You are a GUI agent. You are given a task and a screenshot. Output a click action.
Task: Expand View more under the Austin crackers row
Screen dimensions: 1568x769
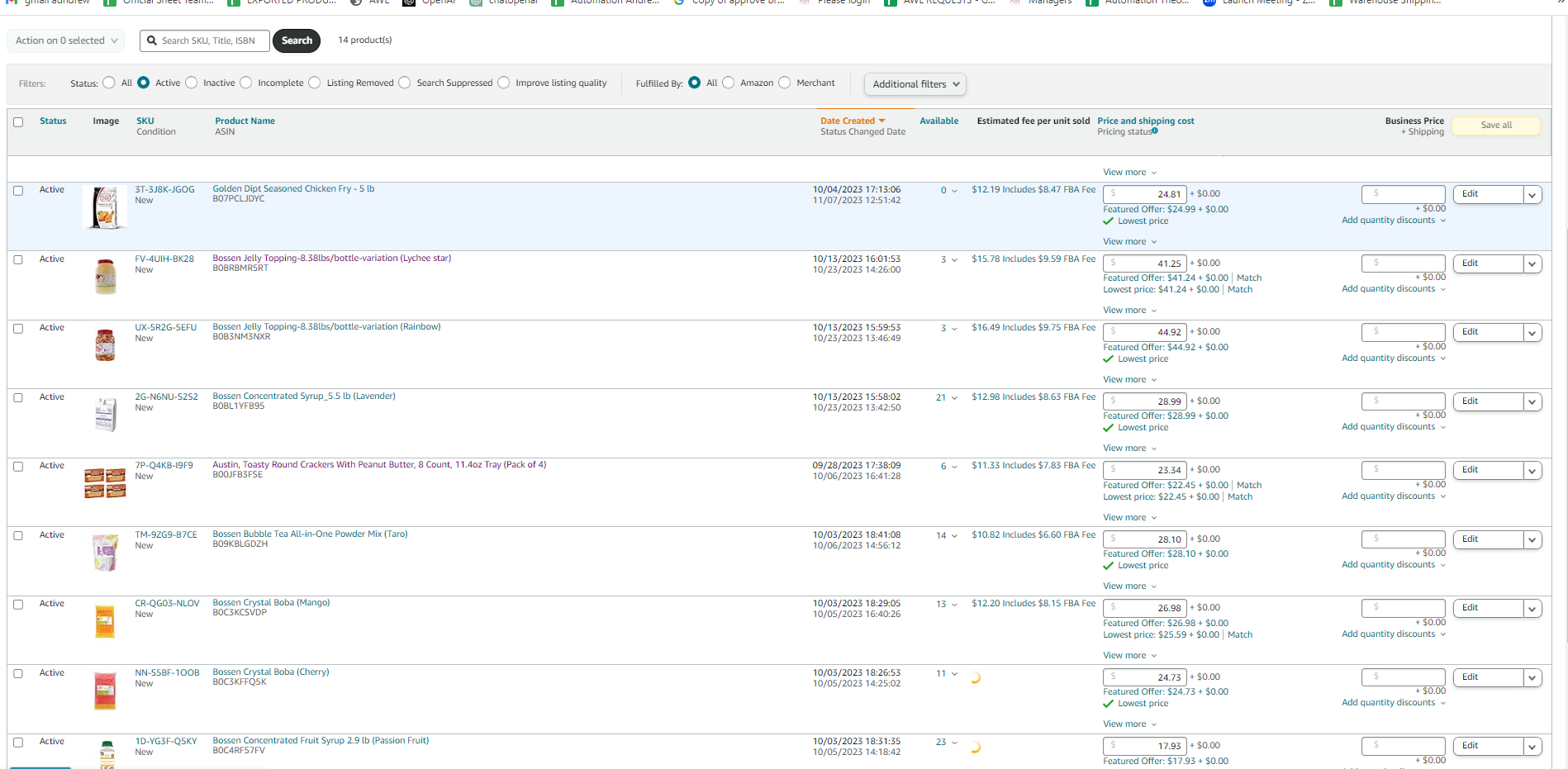(x=1130, y=517)
